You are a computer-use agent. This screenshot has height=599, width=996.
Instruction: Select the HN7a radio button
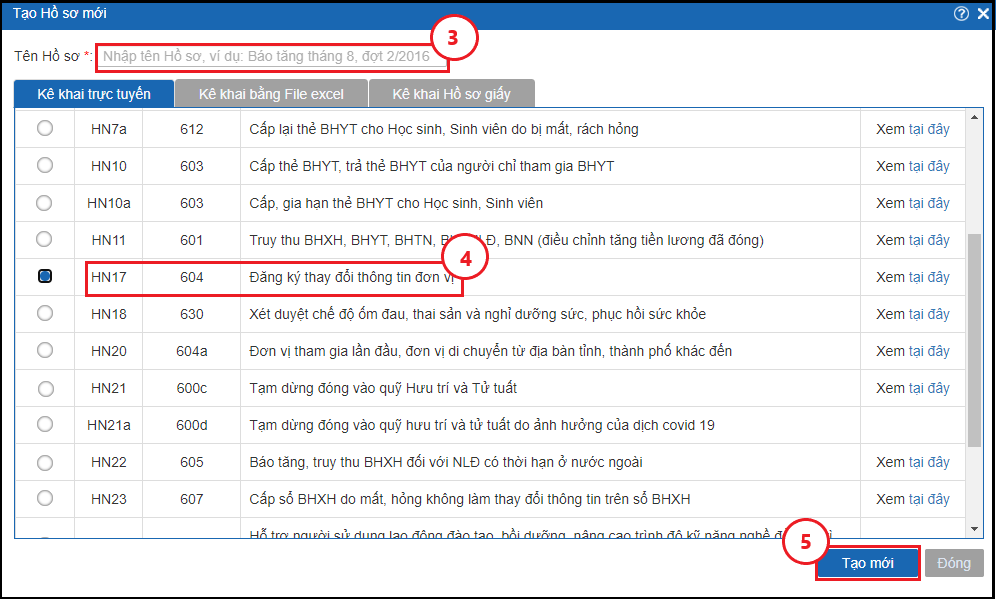[45, 129]
